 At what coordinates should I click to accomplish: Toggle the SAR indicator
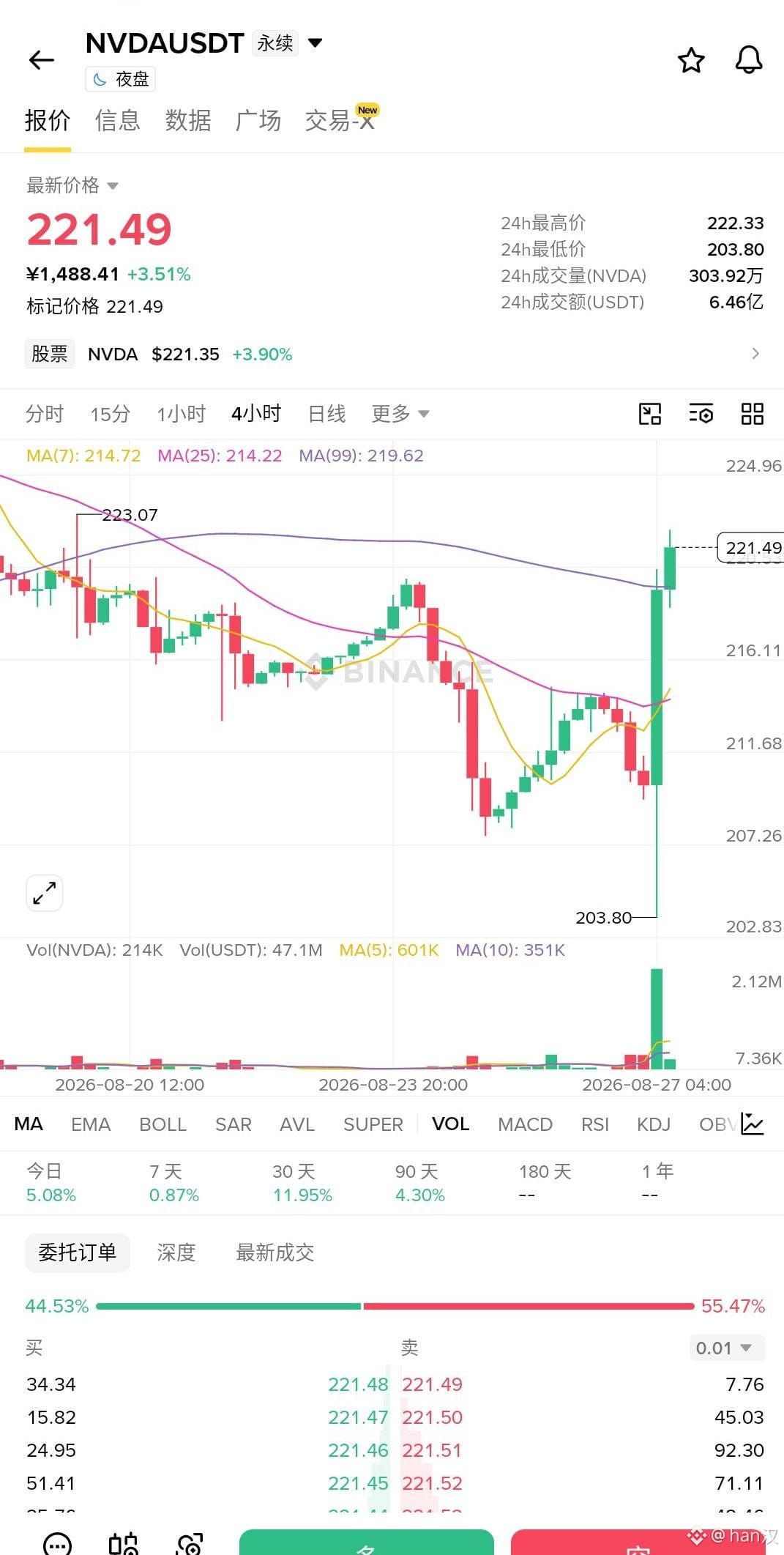(x=233, y=1124)
